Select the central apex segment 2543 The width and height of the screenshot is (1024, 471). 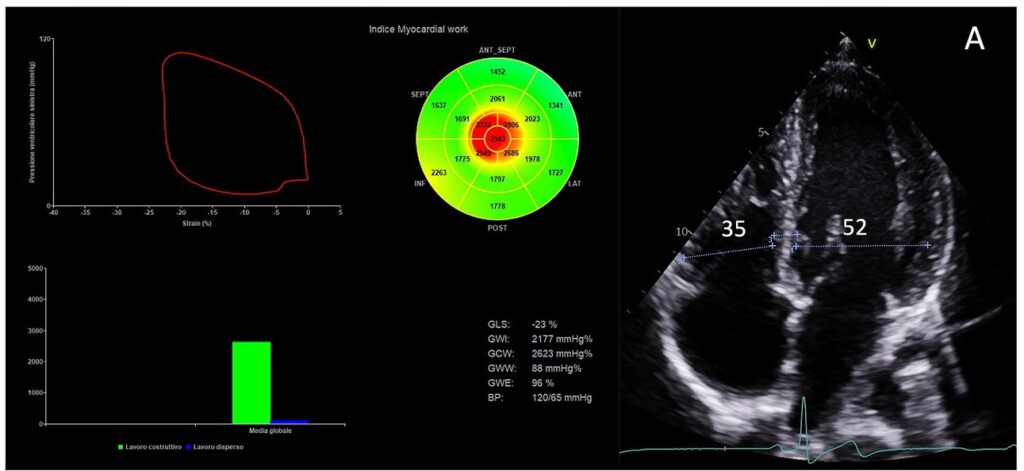(x=497, y=138)
